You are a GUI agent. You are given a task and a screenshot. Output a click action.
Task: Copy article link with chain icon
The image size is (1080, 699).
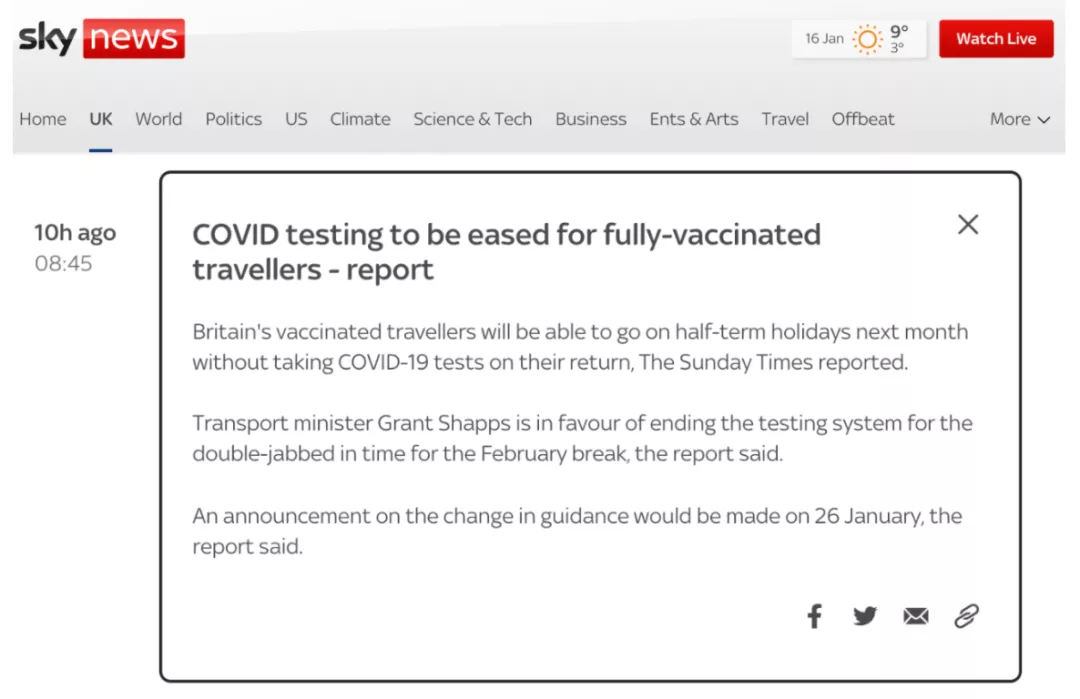(x=966, y=616)
